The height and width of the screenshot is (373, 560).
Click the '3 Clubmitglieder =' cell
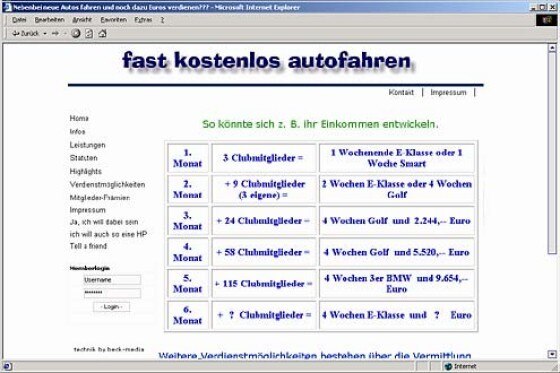(x=264, y=158)
